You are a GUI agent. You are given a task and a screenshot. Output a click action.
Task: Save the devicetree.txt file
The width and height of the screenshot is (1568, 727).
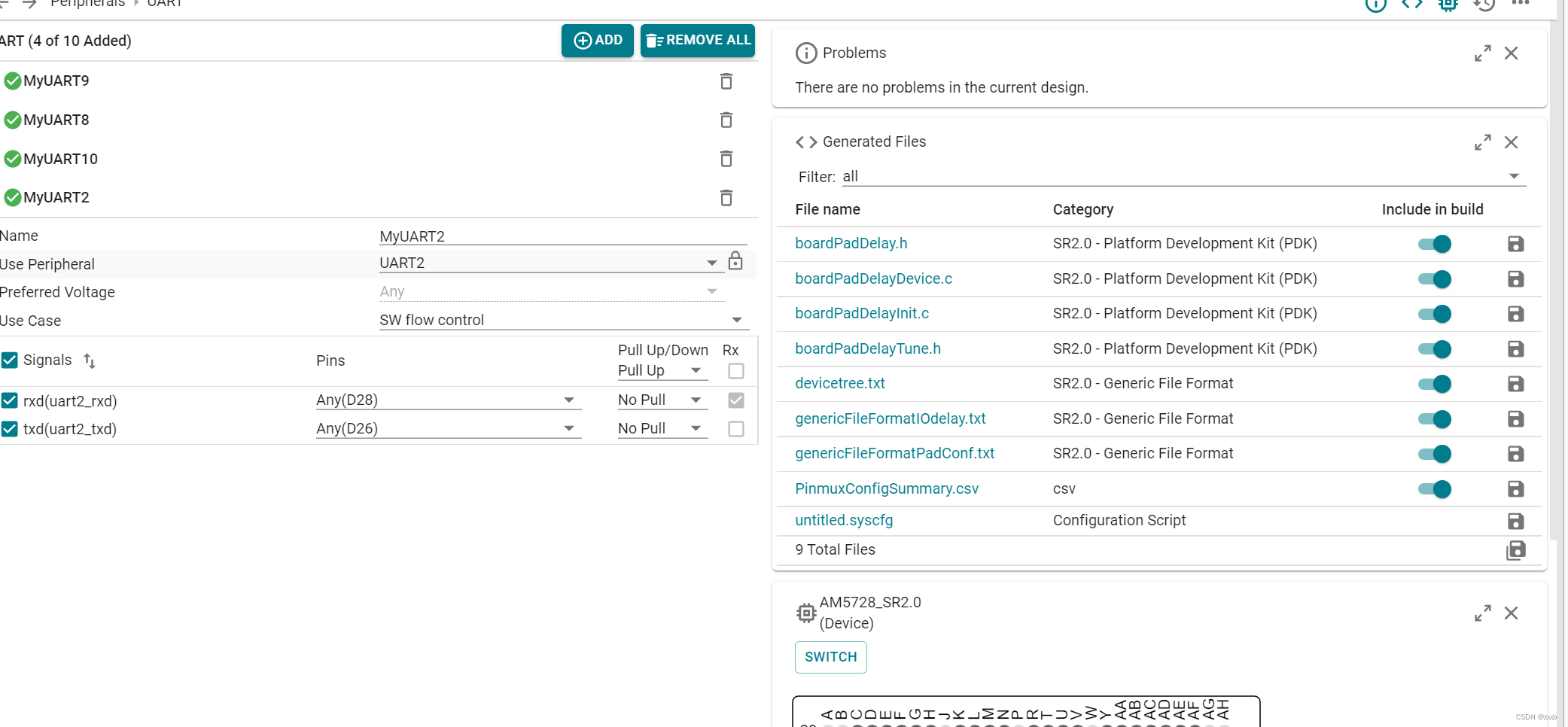(1515, 384)
